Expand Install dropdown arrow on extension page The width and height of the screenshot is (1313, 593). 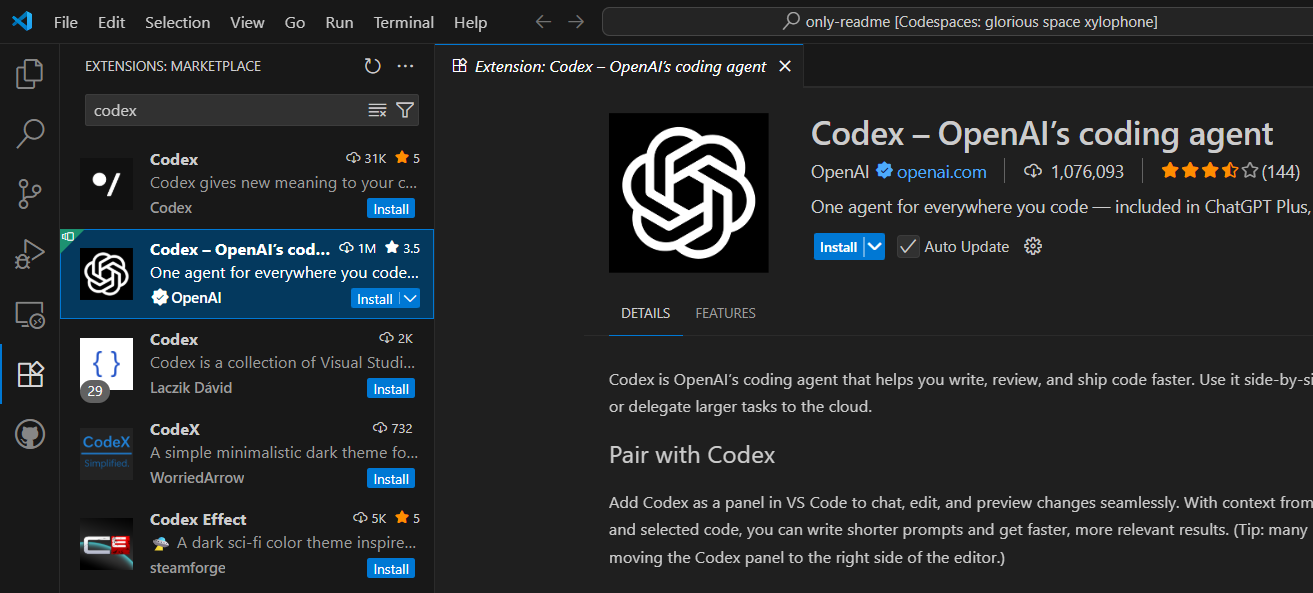coord(875,246)
